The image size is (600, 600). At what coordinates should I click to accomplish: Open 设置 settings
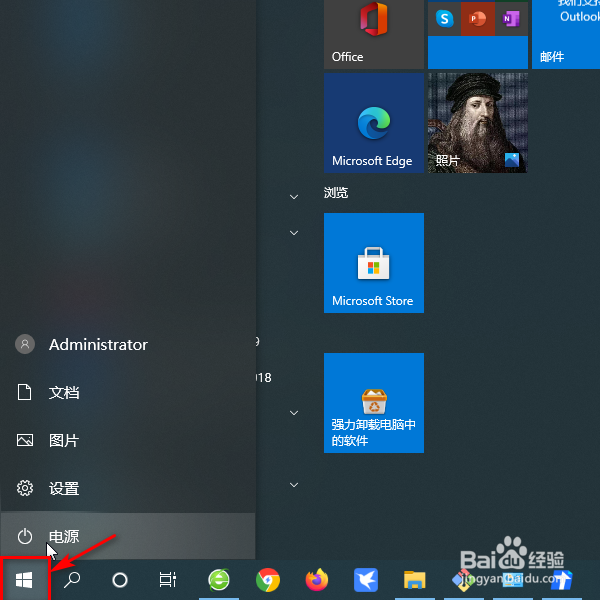point(128,488)
